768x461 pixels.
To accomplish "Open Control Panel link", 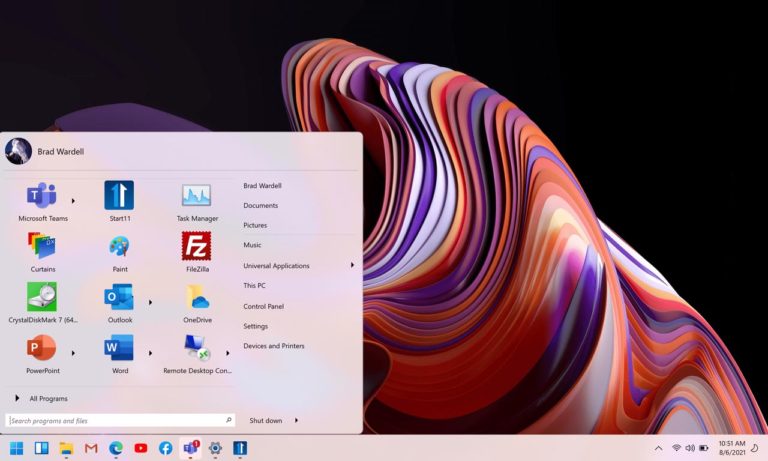I will (264, 306).
